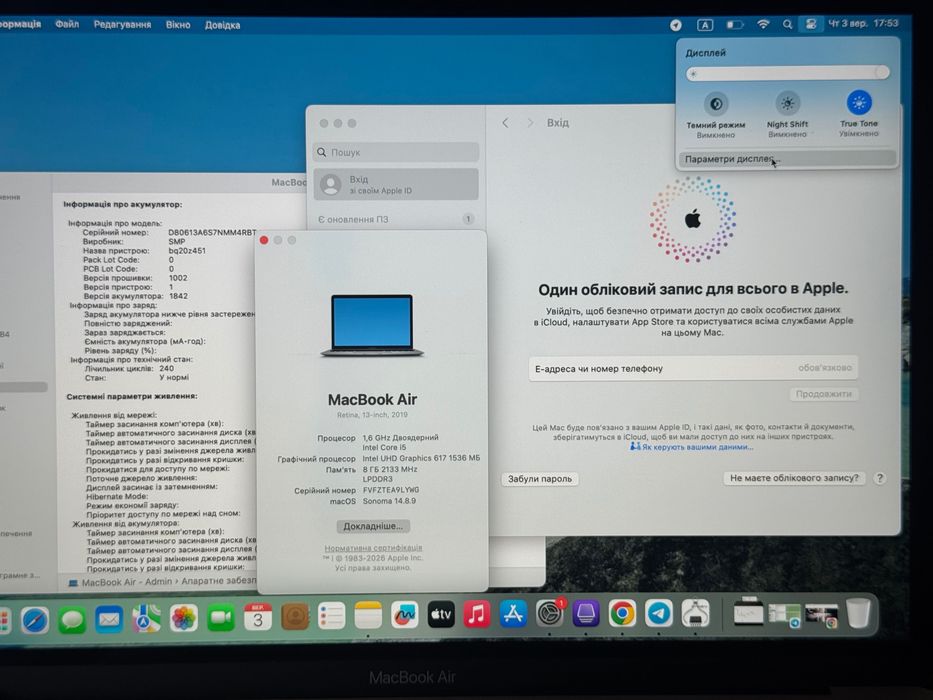The width and height of the screenshot is (933, 700).
Task: Click Е-адреса чи номер телефону field
Action: 693,368
